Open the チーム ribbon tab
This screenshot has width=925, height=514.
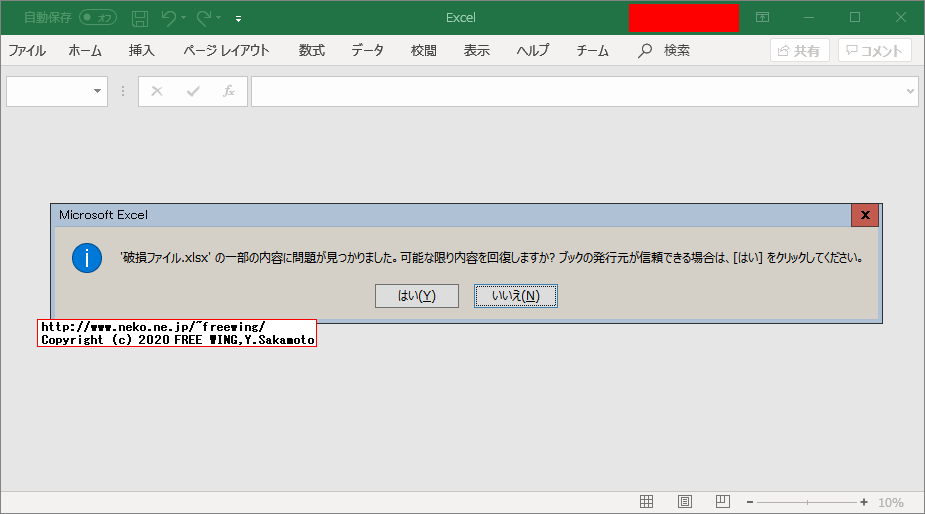pos(592,51)
